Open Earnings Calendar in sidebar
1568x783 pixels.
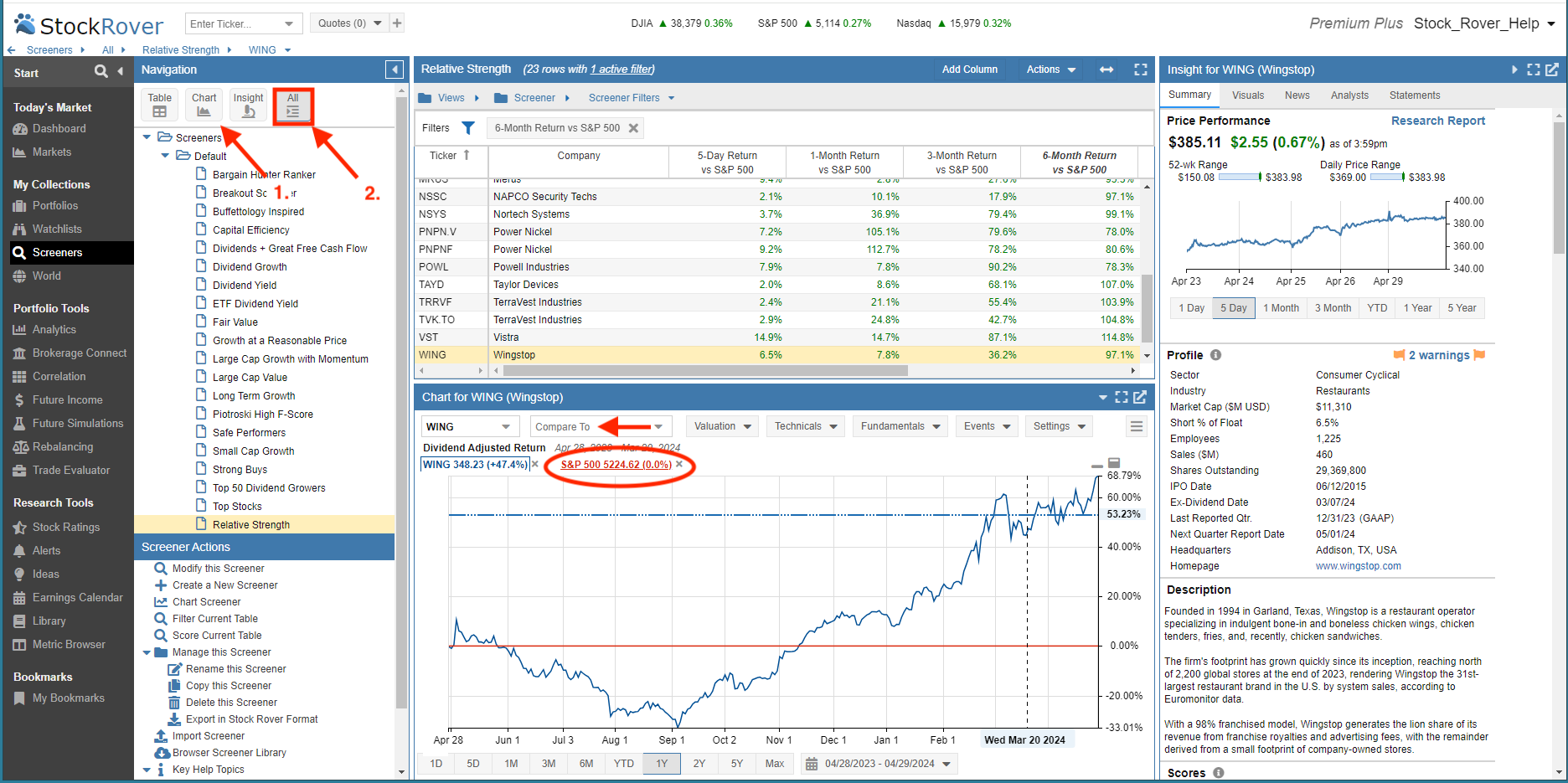pos(77,598)
